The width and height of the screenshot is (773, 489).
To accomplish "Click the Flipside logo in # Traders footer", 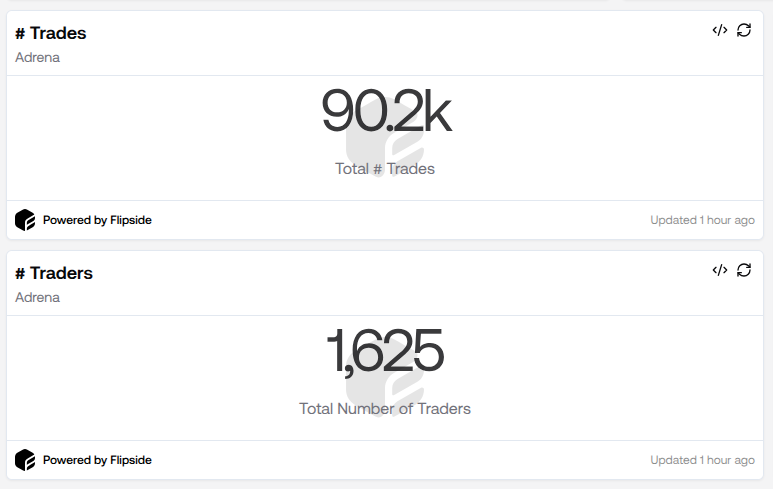I will (x=25, y=460).
